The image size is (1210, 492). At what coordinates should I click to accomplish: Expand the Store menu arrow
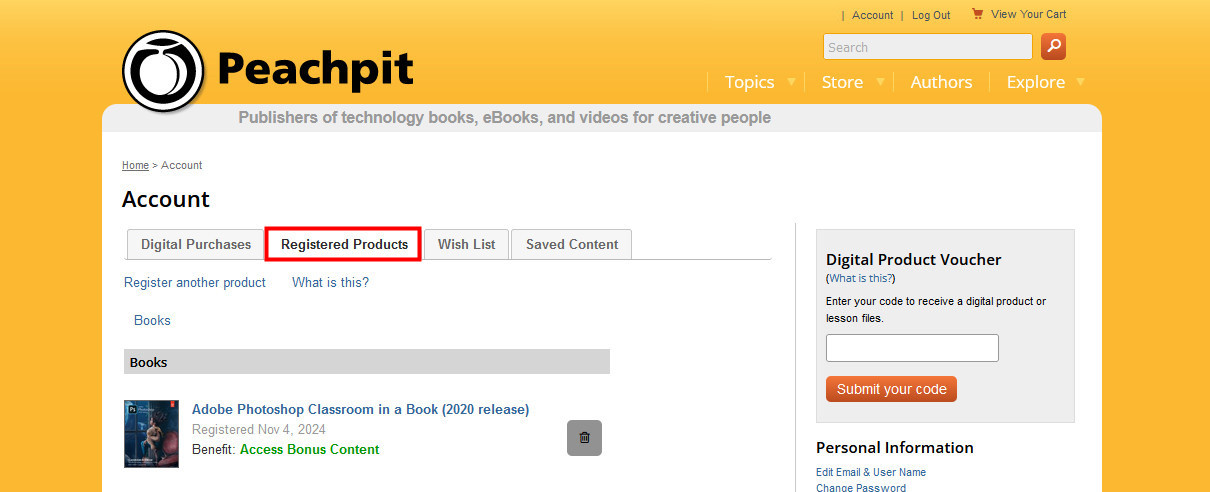[x=880, y=82]
